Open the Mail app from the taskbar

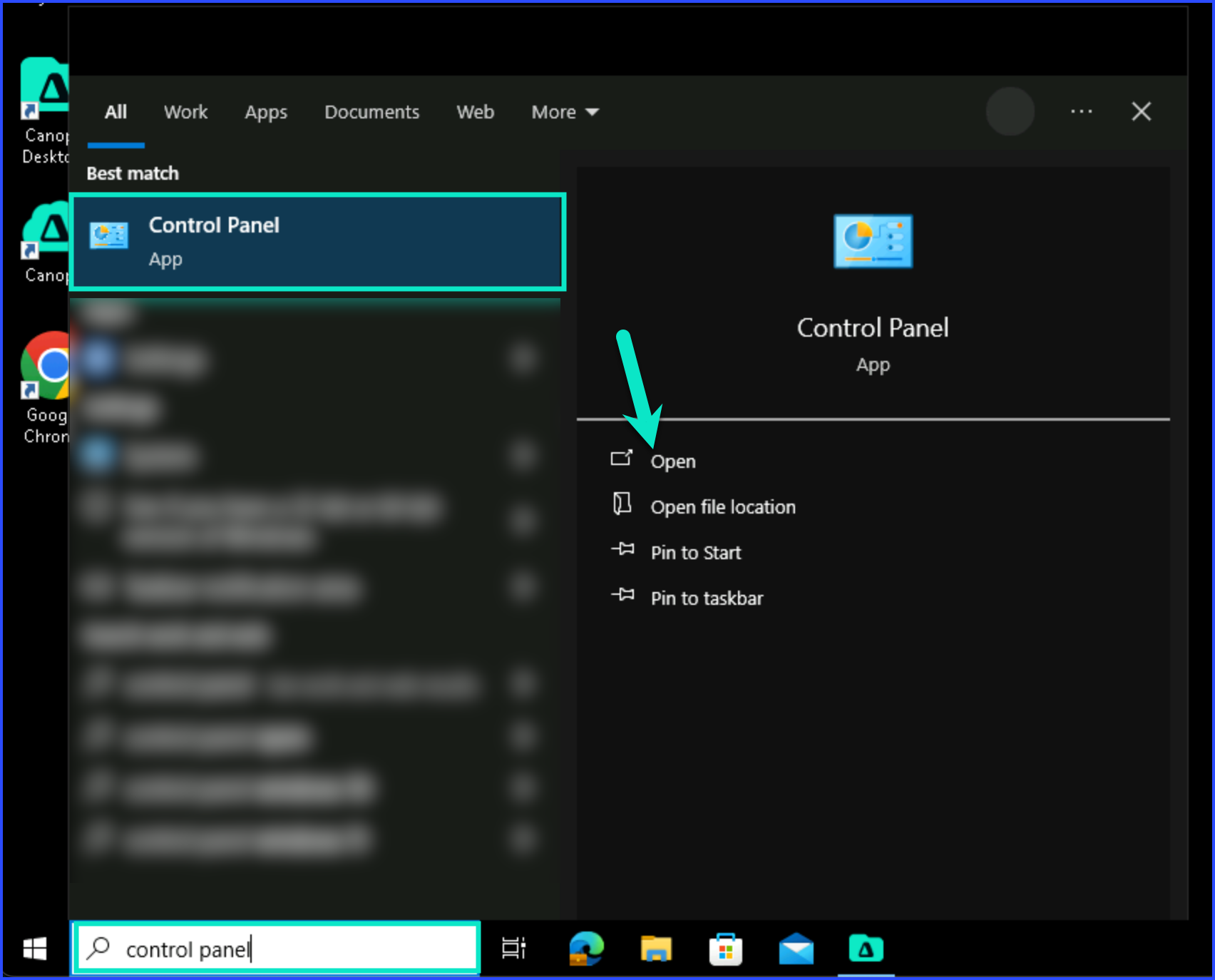[796, 949]
